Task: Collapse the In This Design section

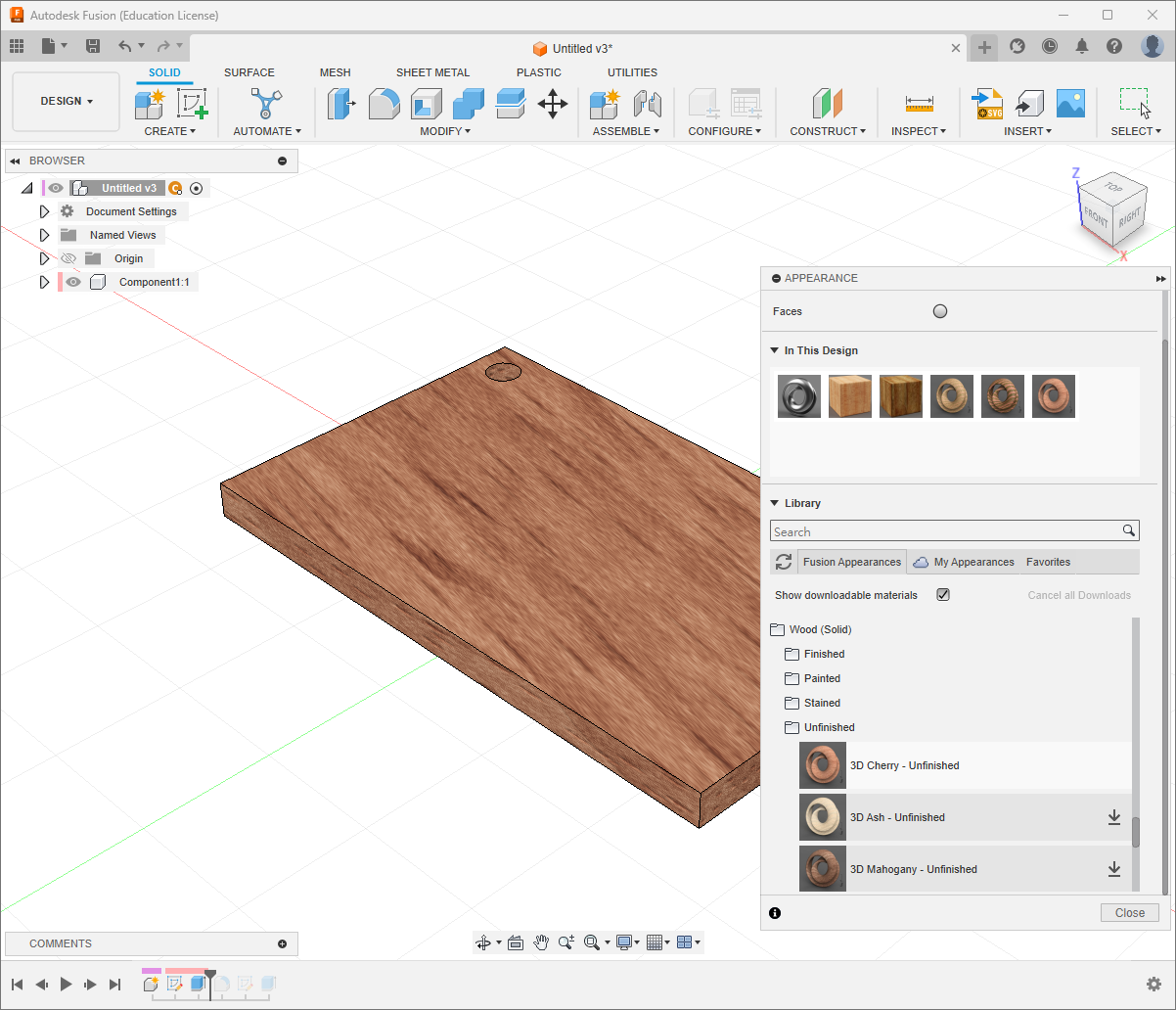Action: click(x=775, y=350)
